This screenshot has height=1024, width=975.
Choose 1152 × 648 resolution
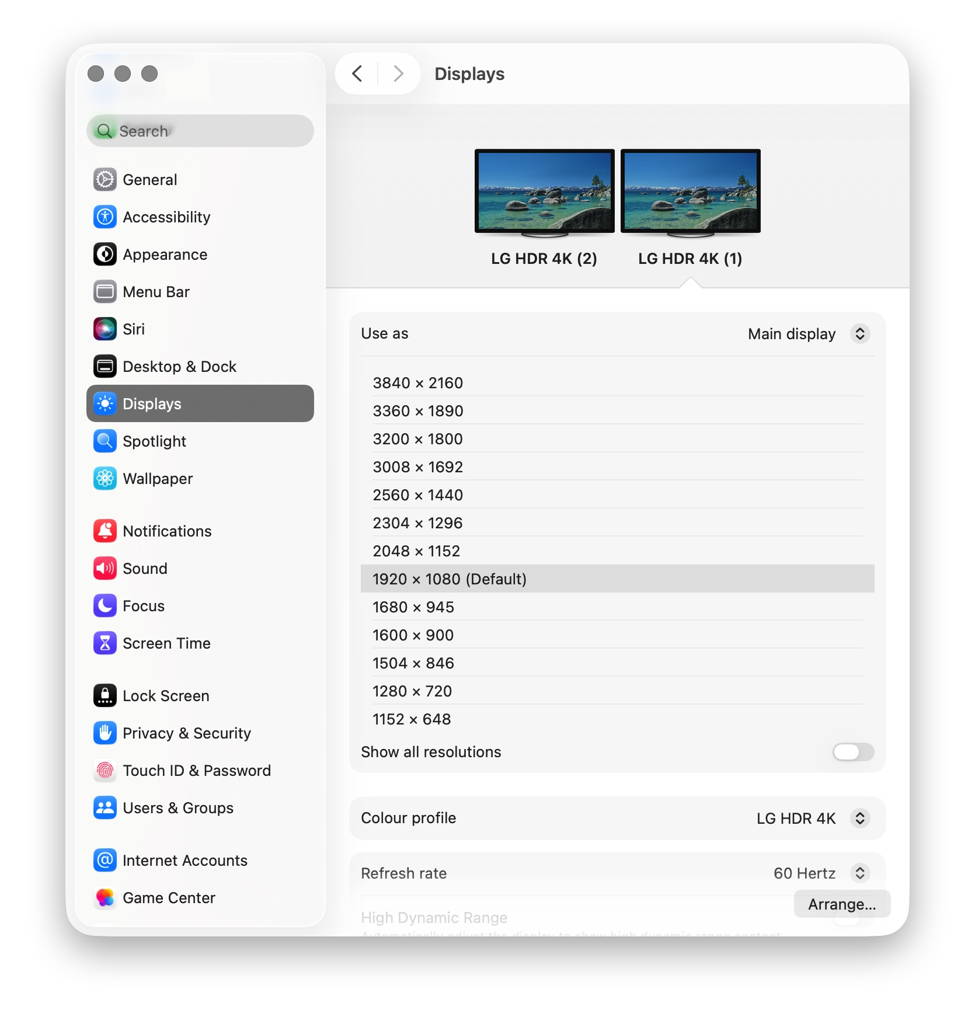pyautogui.click(x=617, y=719)
